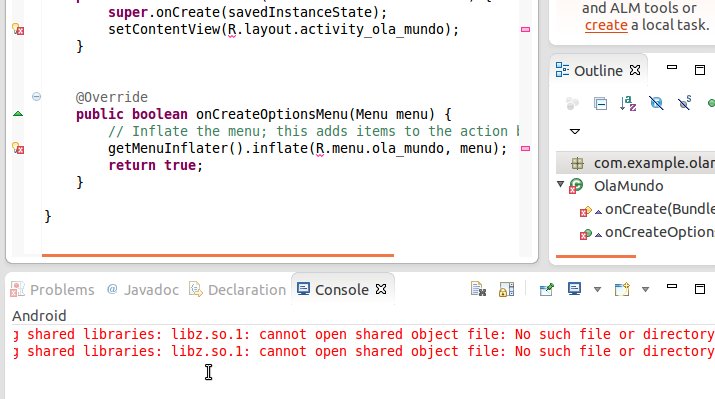715x399 pixels.
Task: Click the @Override annotation text
Action: 112,97
